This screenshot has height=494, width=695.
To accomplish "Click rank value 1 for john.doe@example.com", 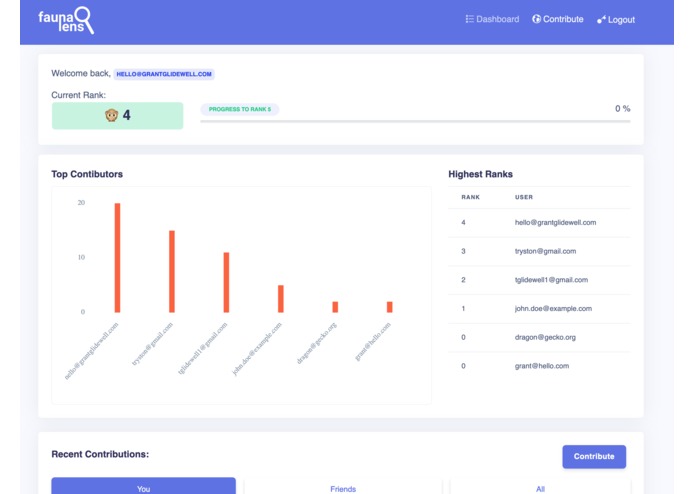I will [x=463, y=308].
